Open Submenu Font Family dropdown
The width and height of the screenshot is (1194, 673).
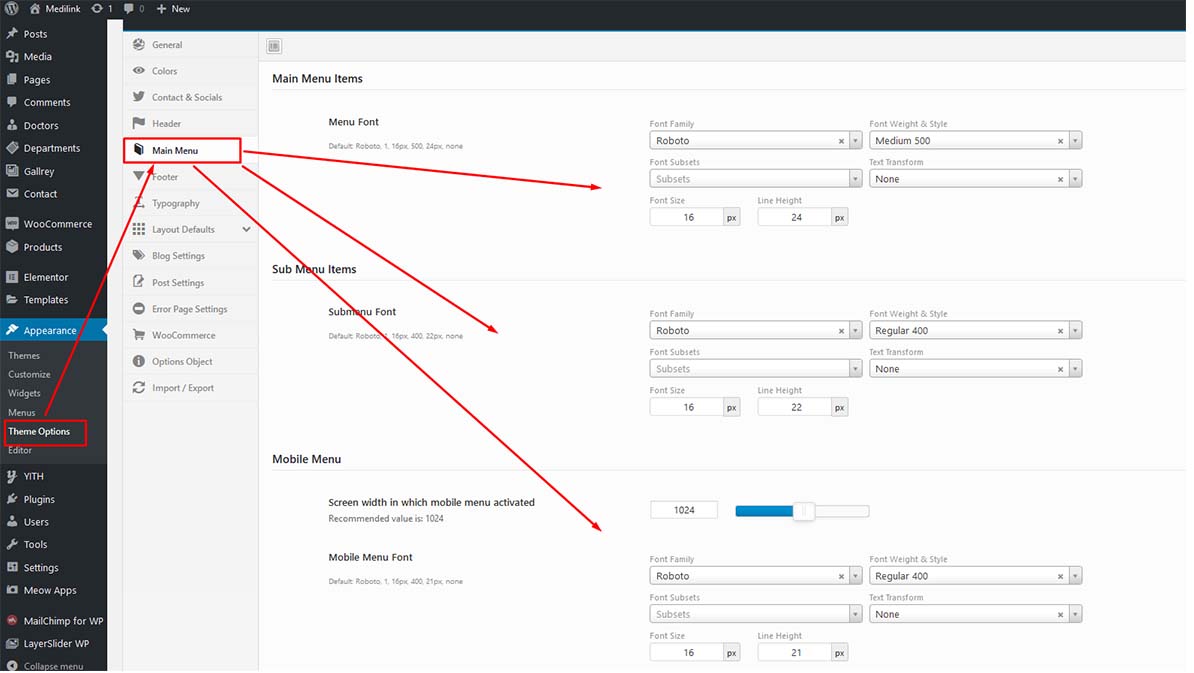[755, 330]
